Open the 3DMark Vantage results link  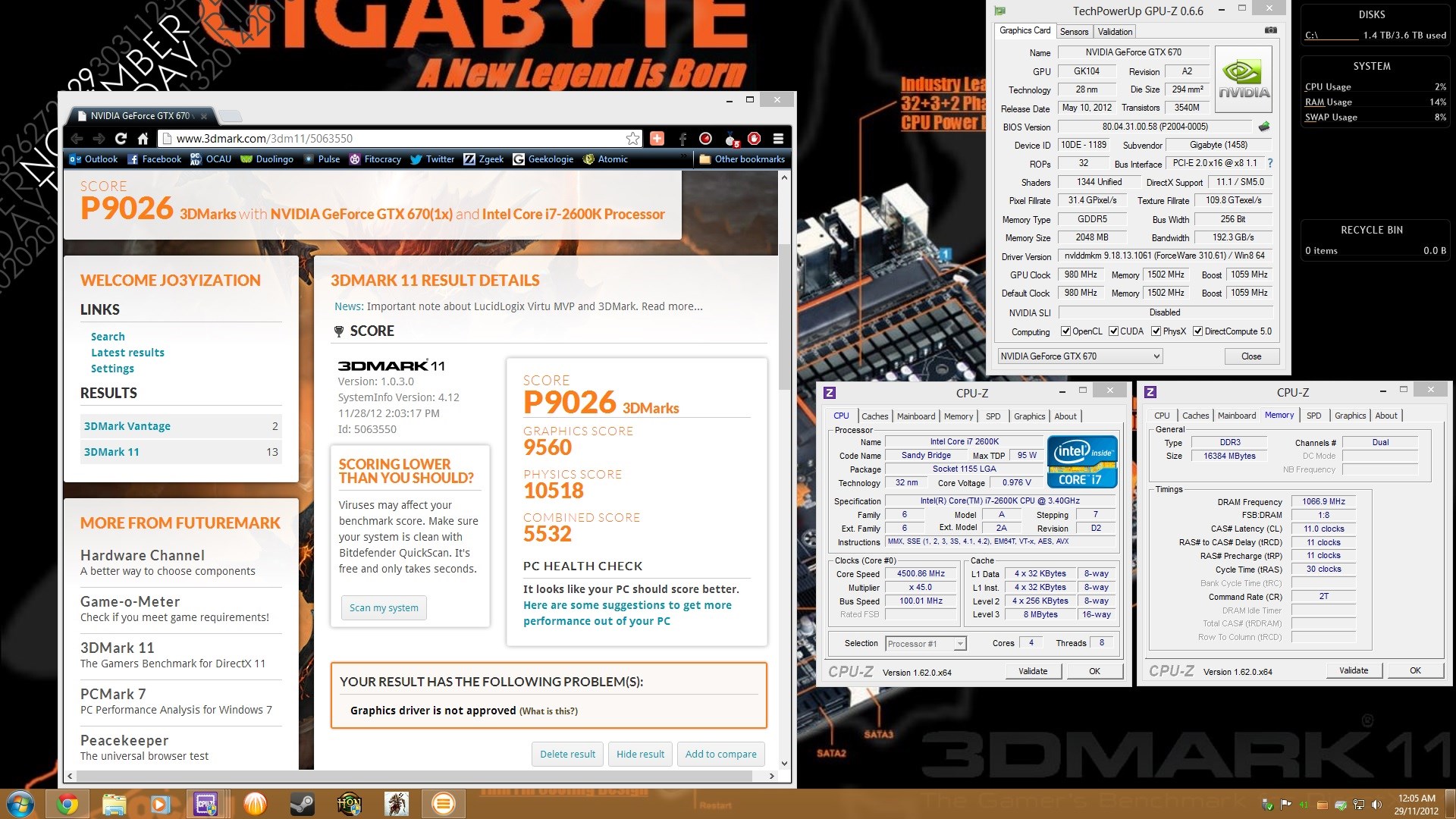[127, 426]
